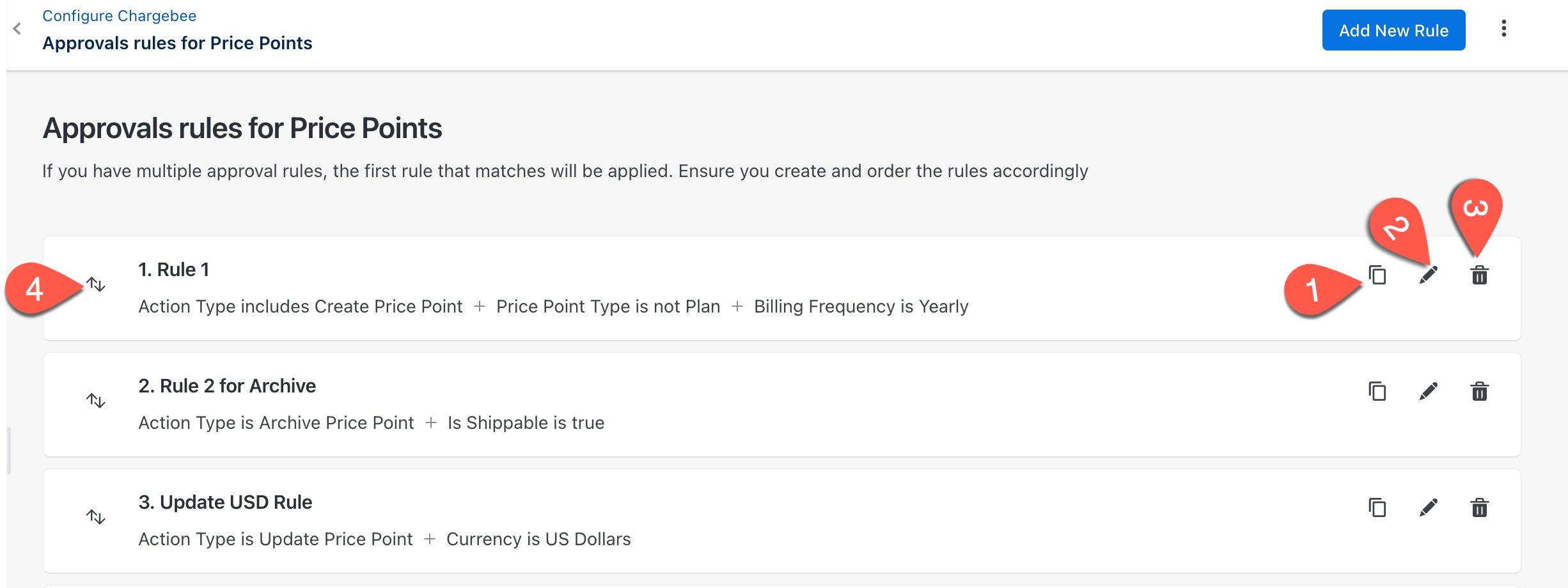The image size is (1568, 588).
Task: Open the three-dot more options menu
Action: 1503,29
